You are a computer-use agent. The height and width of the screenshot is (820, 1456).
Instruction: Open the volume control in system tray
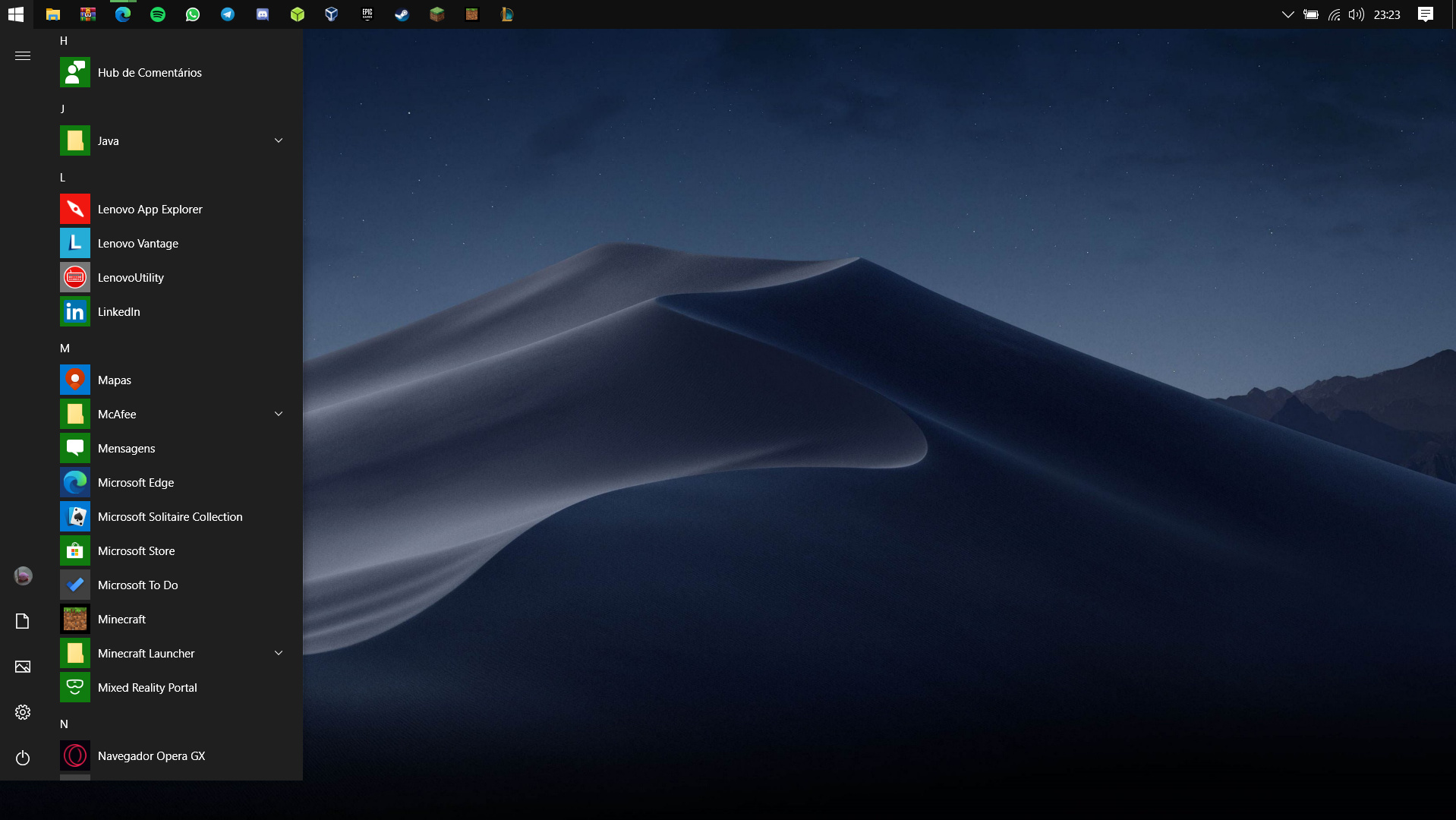coord(1357,14)
